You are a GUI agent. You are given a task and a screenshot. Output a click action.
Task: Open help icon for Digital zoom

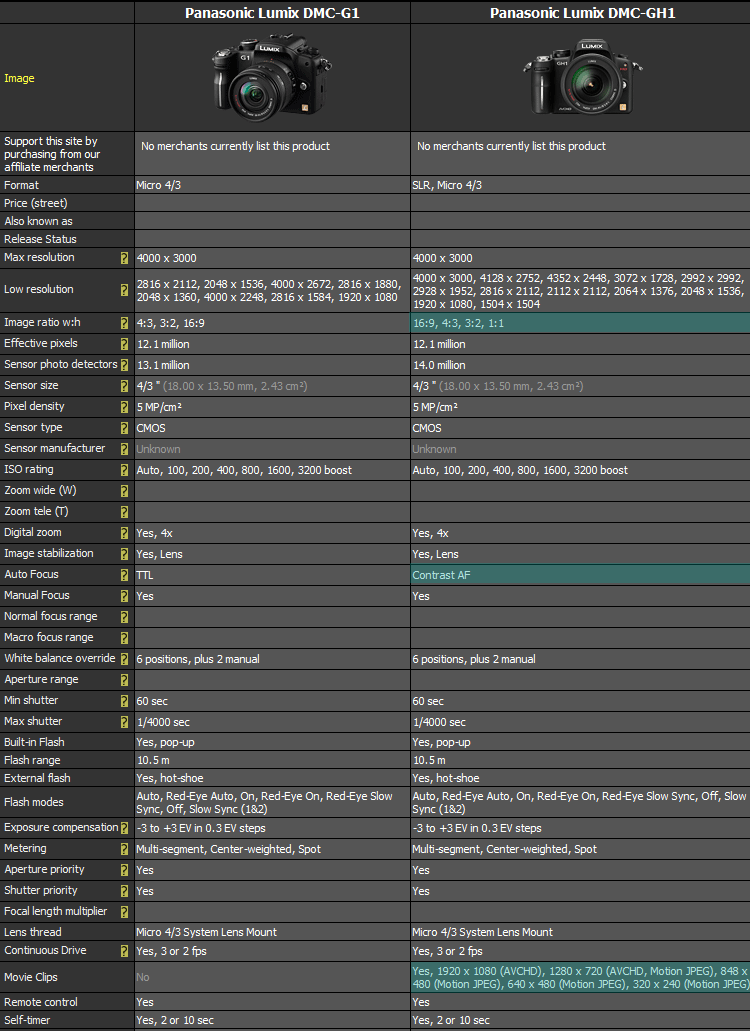124,533
